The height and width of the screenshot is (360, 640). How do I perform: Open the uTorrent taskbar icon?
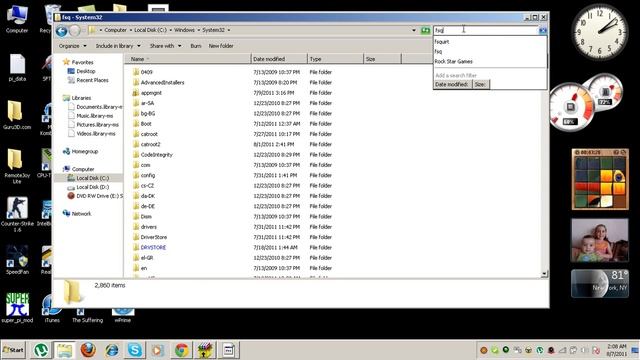[41, 350]
